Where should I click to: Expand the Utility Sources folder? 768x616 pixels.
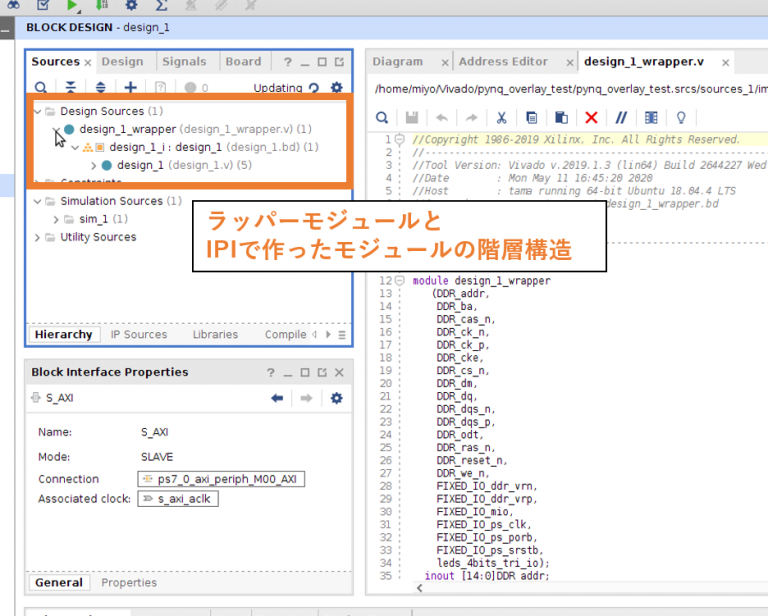[38, 237]
